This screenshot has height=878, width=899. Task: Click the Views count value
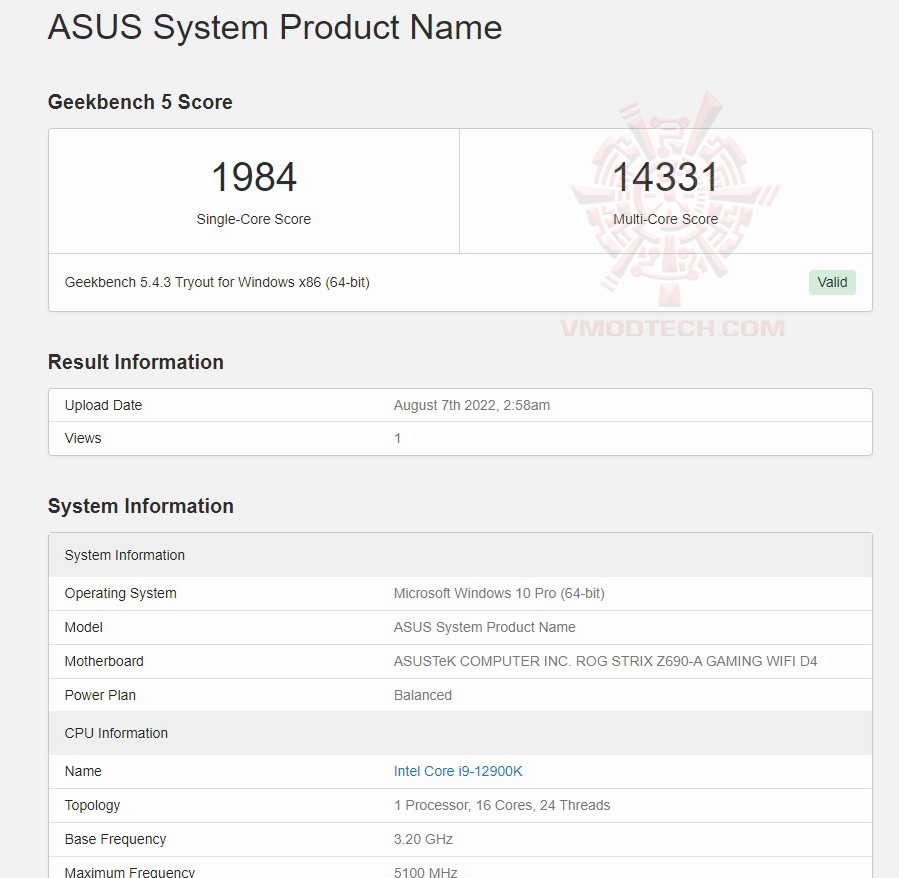pos(397,438)
